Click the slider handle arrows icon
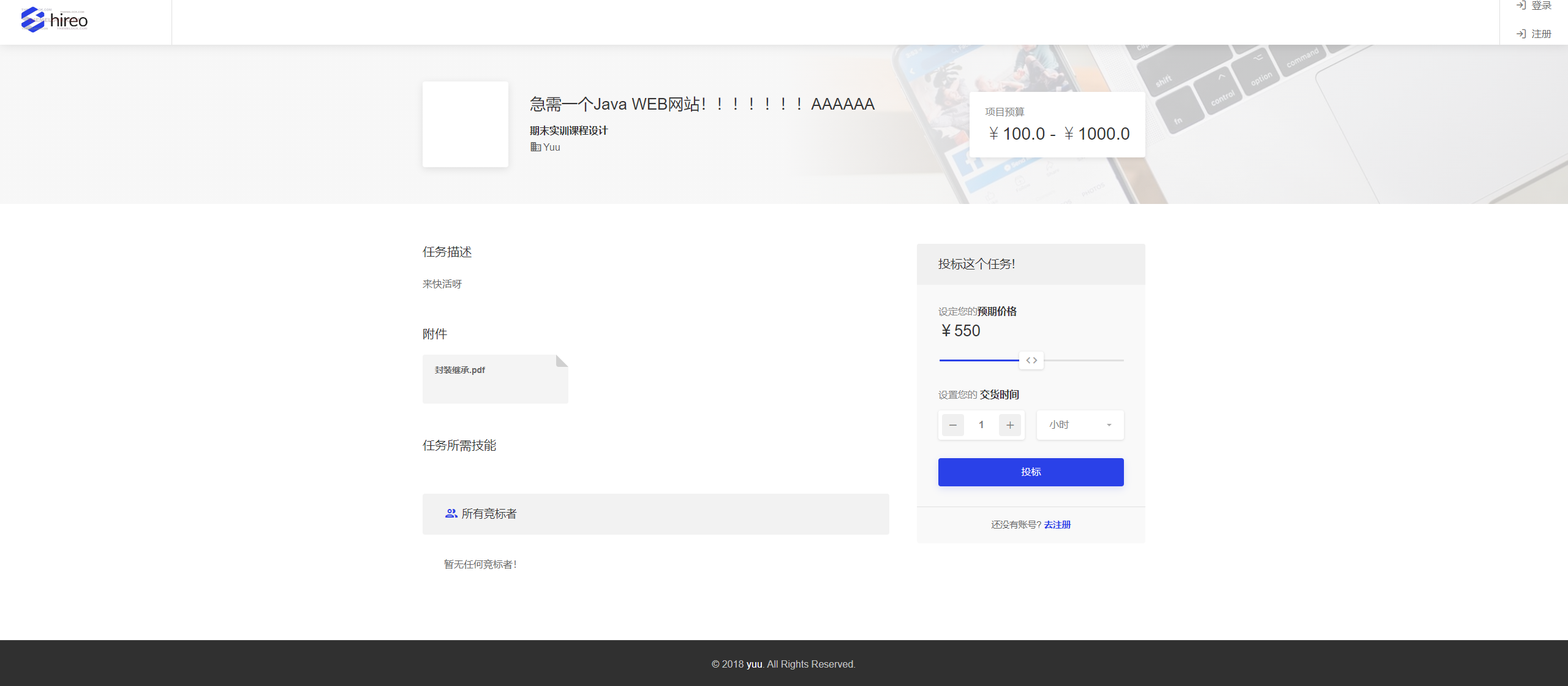 (1031, 360)
